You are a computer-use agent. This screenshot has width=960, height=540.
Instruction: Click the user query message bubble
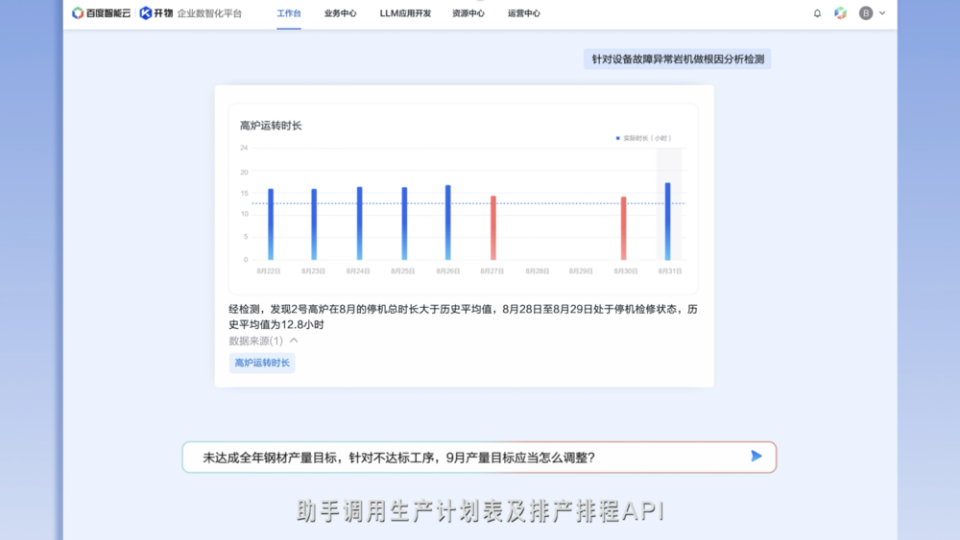coord(677,59)
